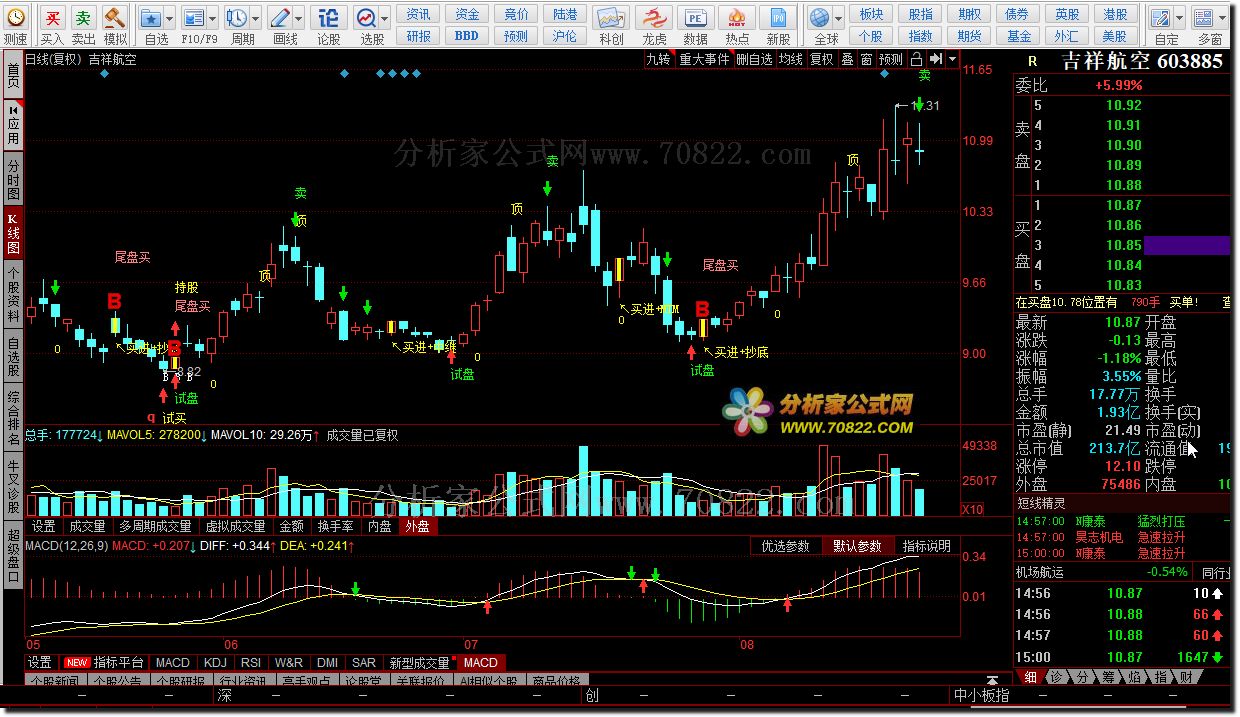Click the 卖出 sell icon
This screenshot has height=717, width=1240.
click(84, 18)
